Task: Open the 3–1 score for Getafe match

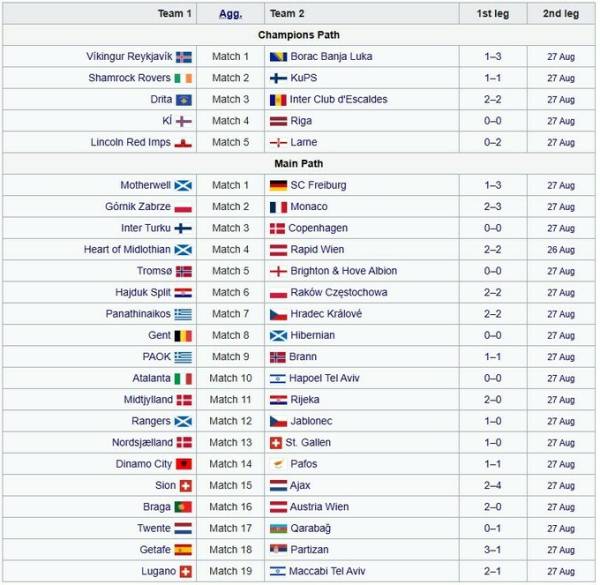Action: (492, 549)
